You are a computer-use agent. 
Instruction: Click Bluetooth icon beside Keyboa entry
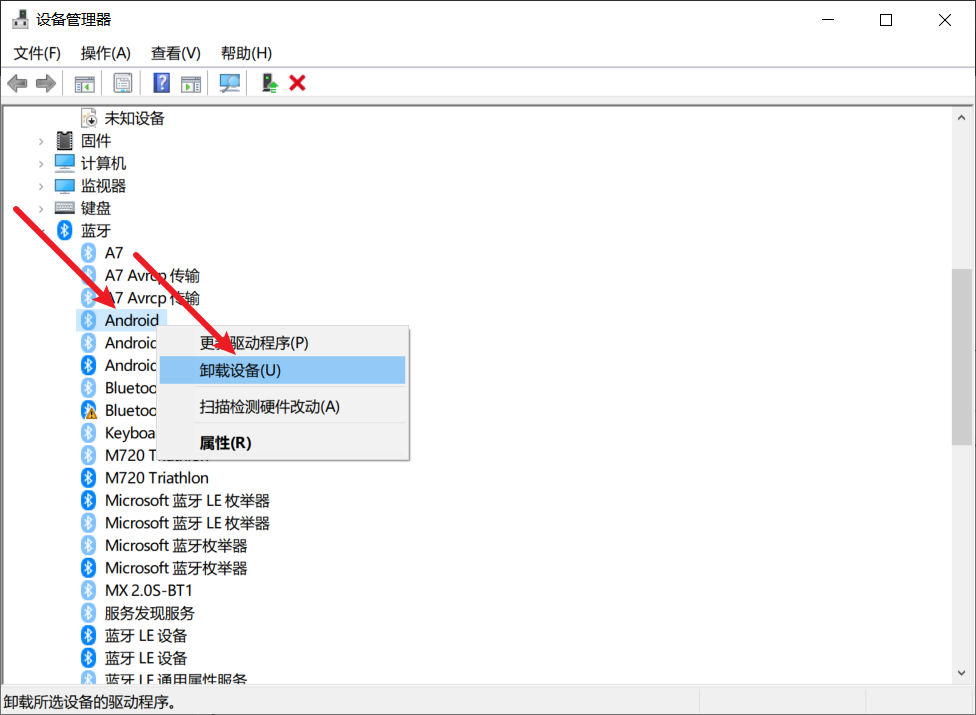pyautogui.click(x=88, y=432)
